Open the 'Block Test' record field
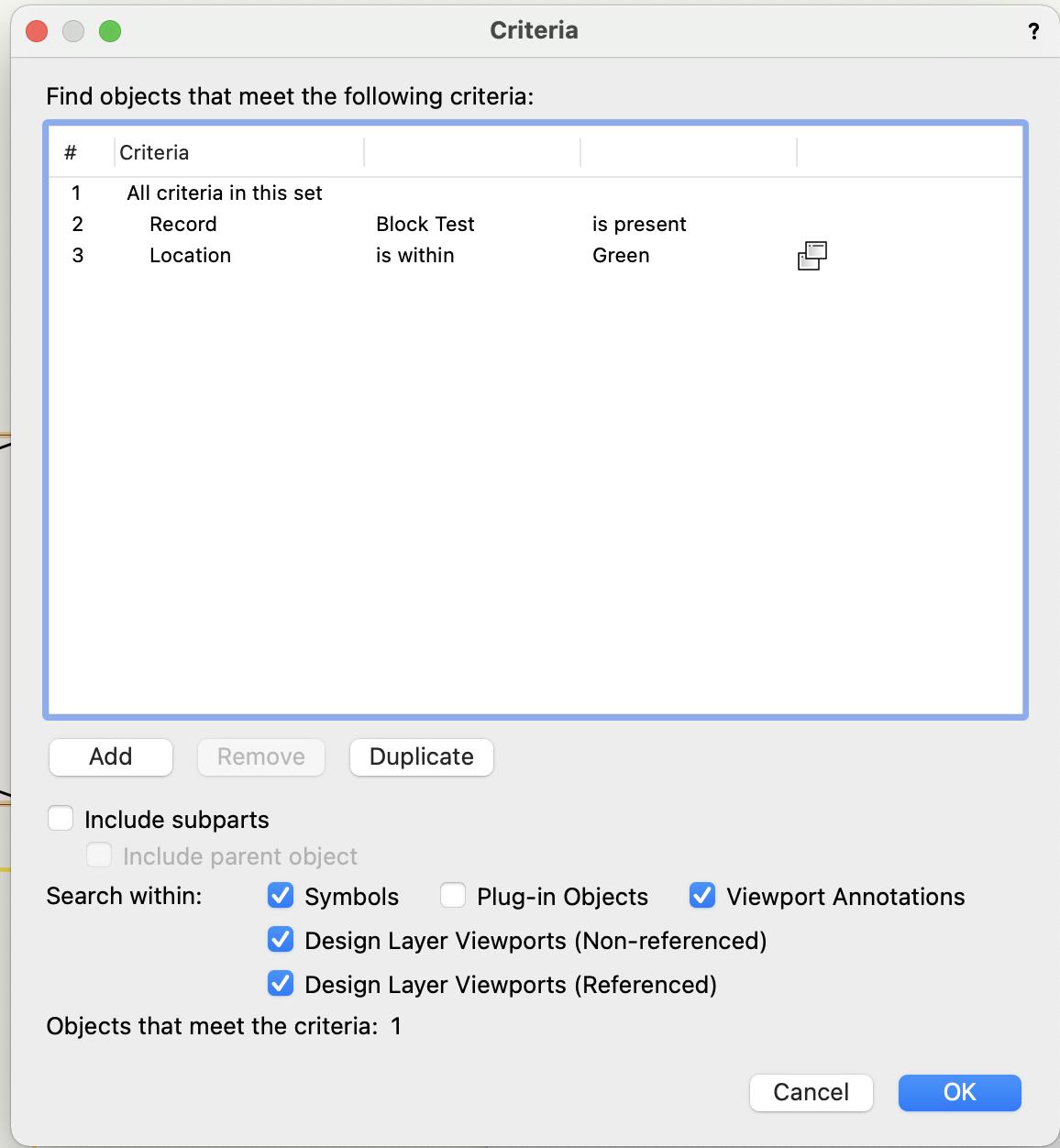Viewport: 1060px width, 1148px height. pyautogui.click(x=425, y=225)
